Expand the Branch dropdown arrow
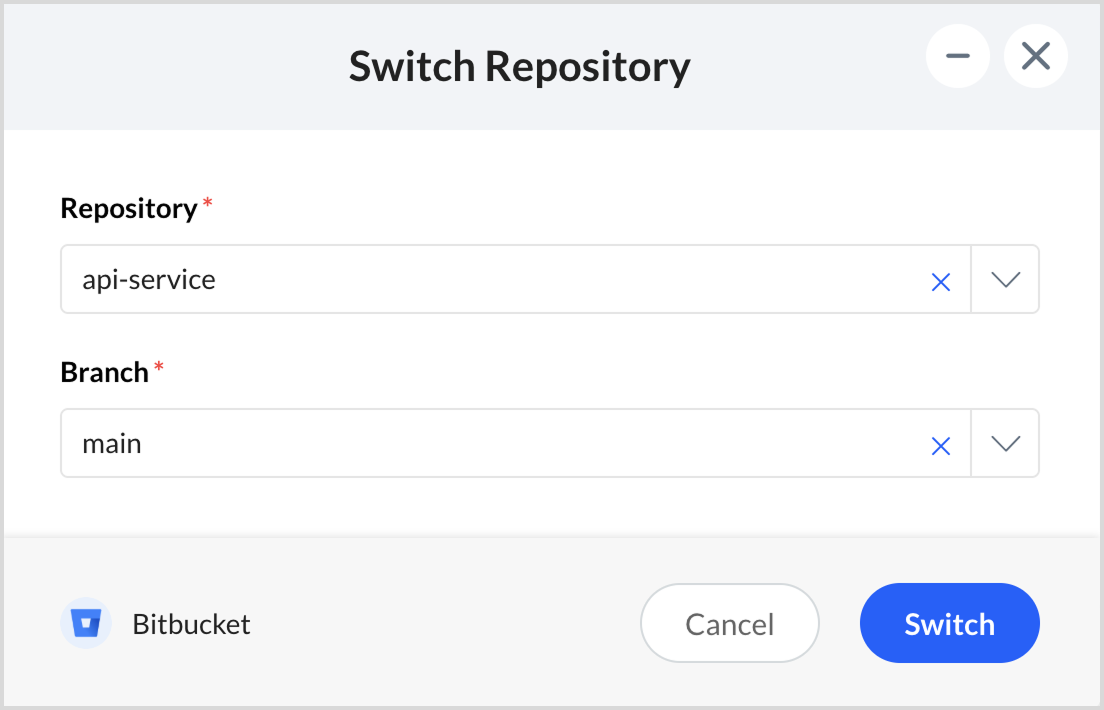Screen dimensions: 1104x710 point(1005,444)
